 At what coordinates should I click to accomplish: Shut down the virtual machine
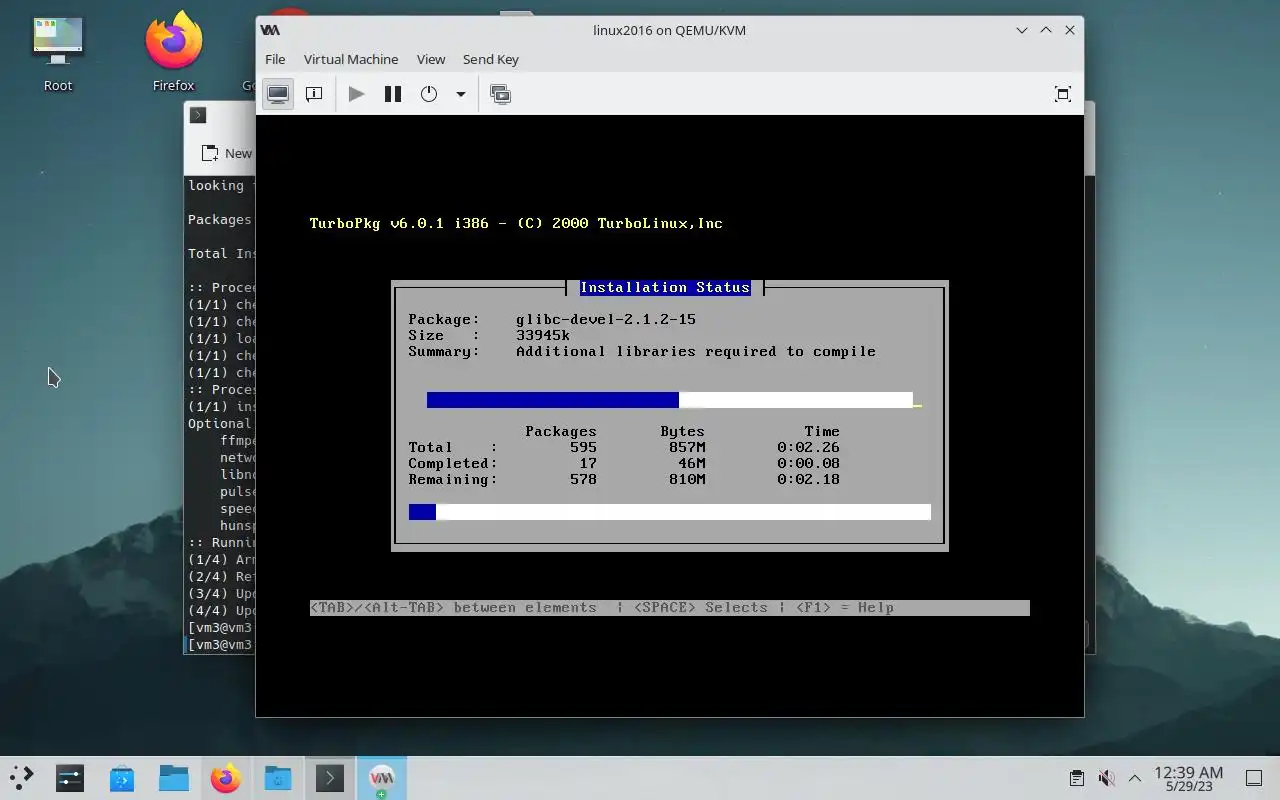[x=429, y=94]
